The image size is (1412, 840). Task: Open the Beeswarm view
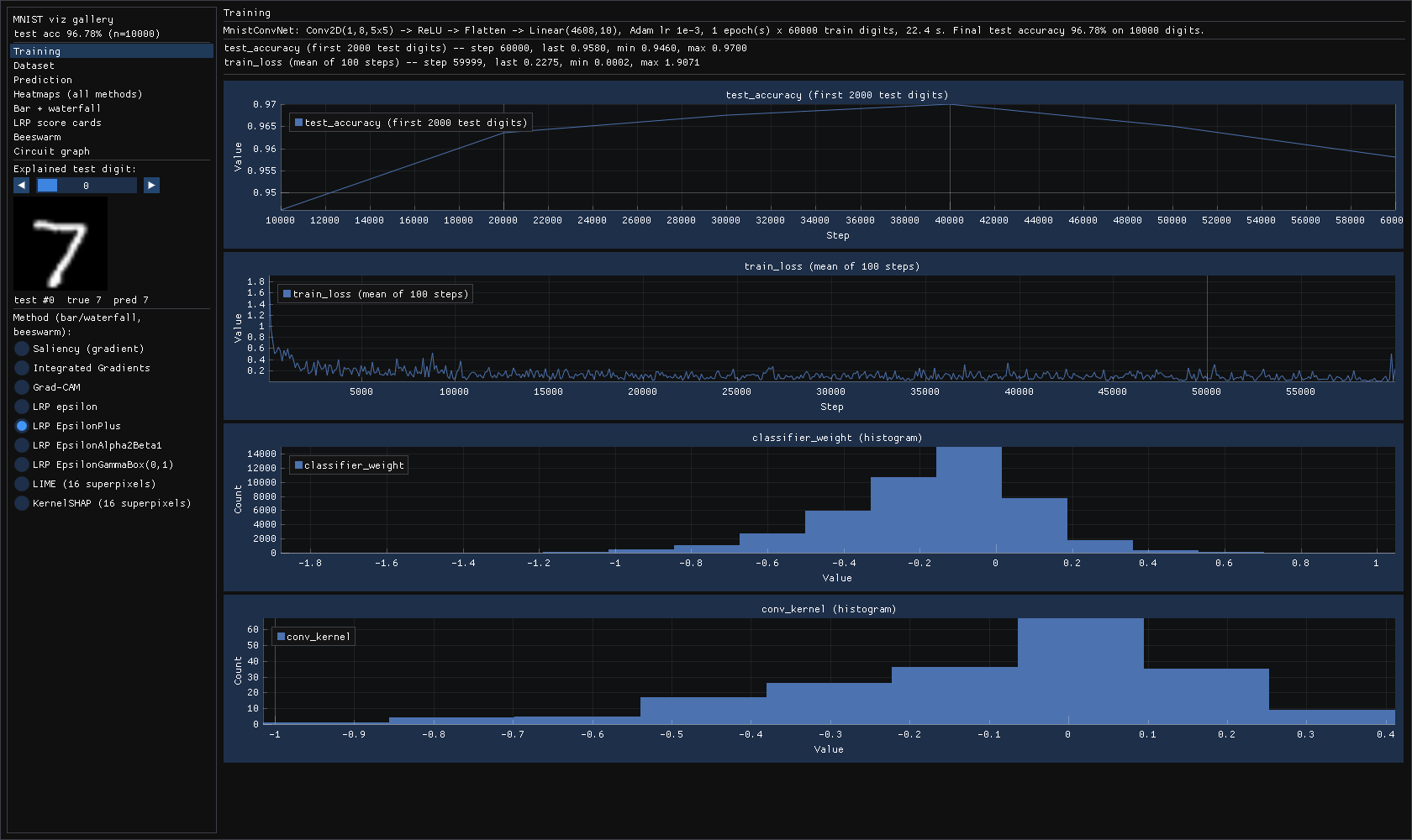pyautogui.click(x=112, y=137)
